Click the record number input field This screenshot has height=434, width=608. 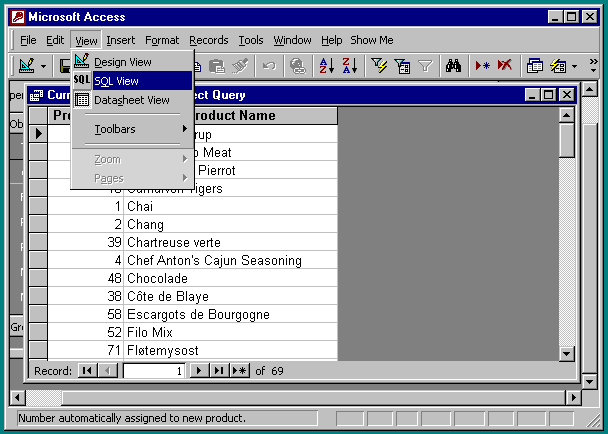click(154, 371)
